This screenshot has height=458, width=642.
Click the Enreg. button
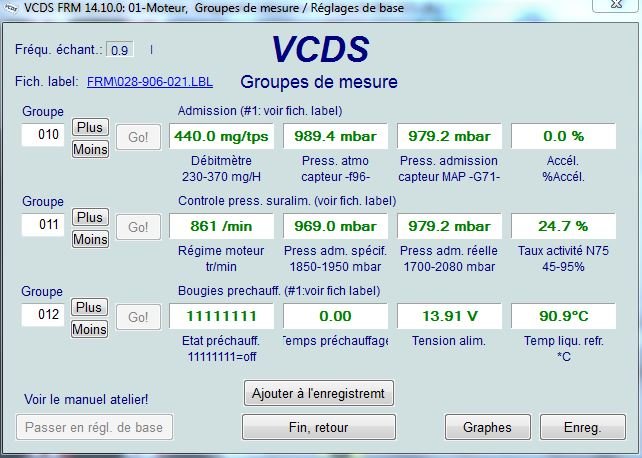[583, 427]
